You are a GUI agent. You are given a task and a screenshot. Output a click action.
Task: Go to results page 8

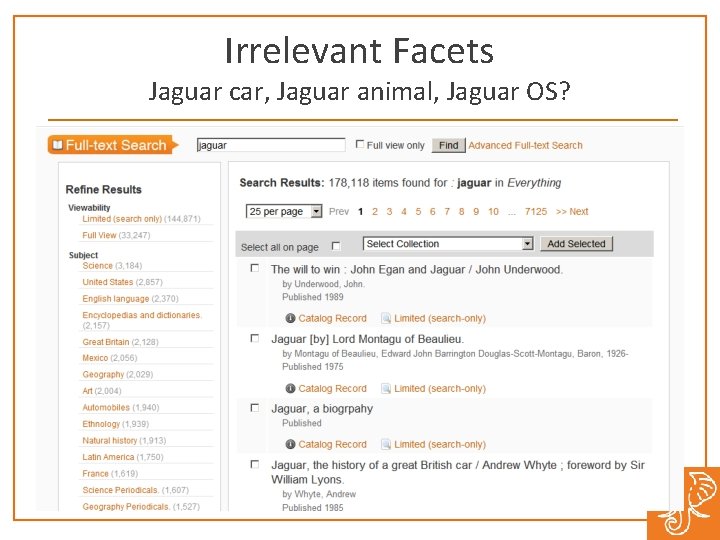pyautogui.click(x=461, y=212)
